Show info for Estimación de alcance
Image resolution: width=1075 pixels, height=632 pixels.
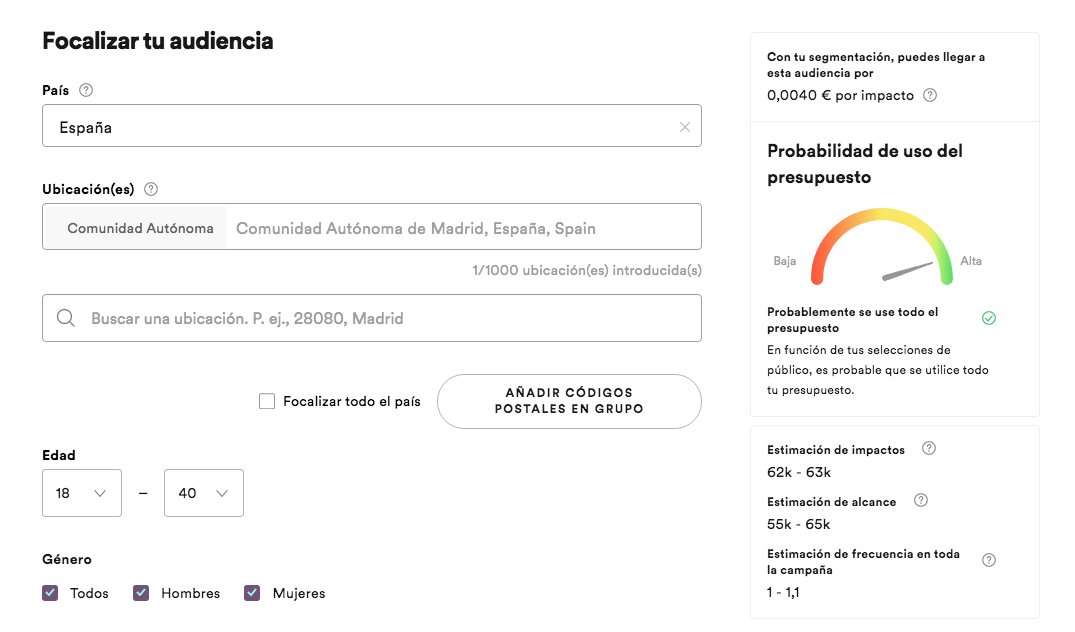tap(921, 500)
